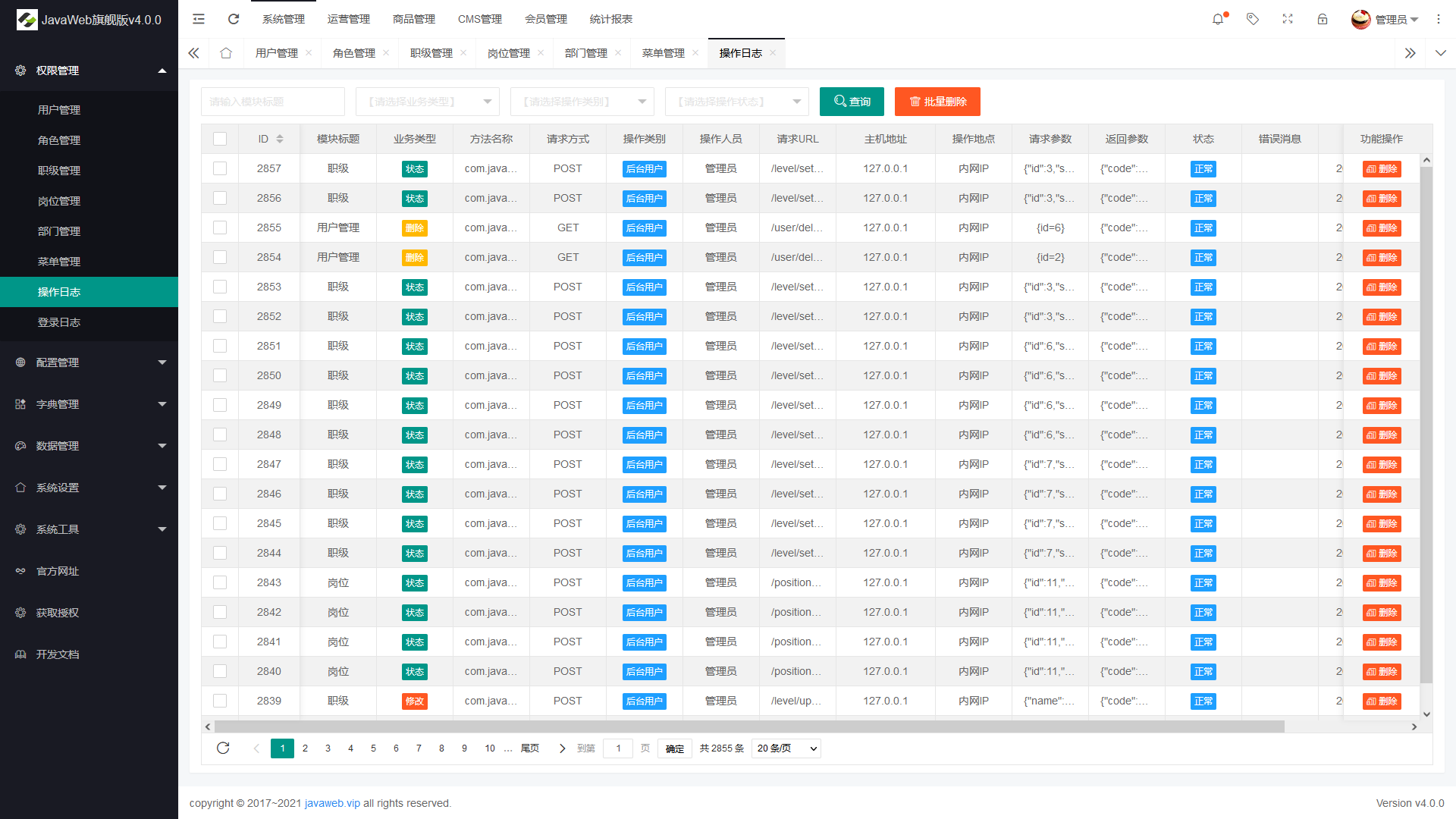
Task: Open the 运营管理 top menu
Action: click(349, 19)
